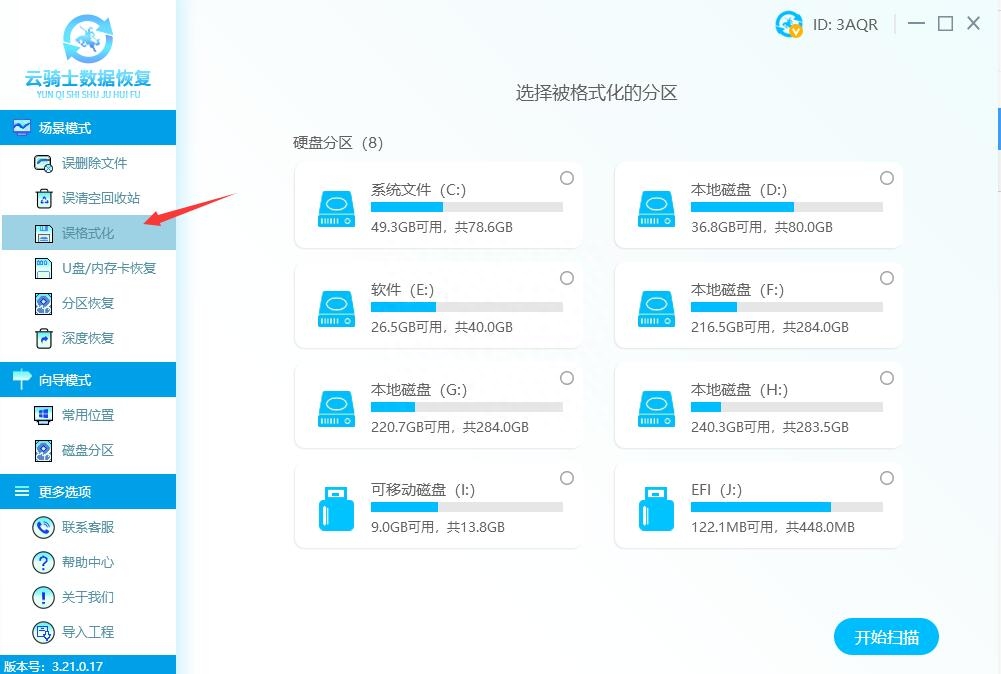Select the 误删除文件 recovery mode icon

(x=42, y=163)
